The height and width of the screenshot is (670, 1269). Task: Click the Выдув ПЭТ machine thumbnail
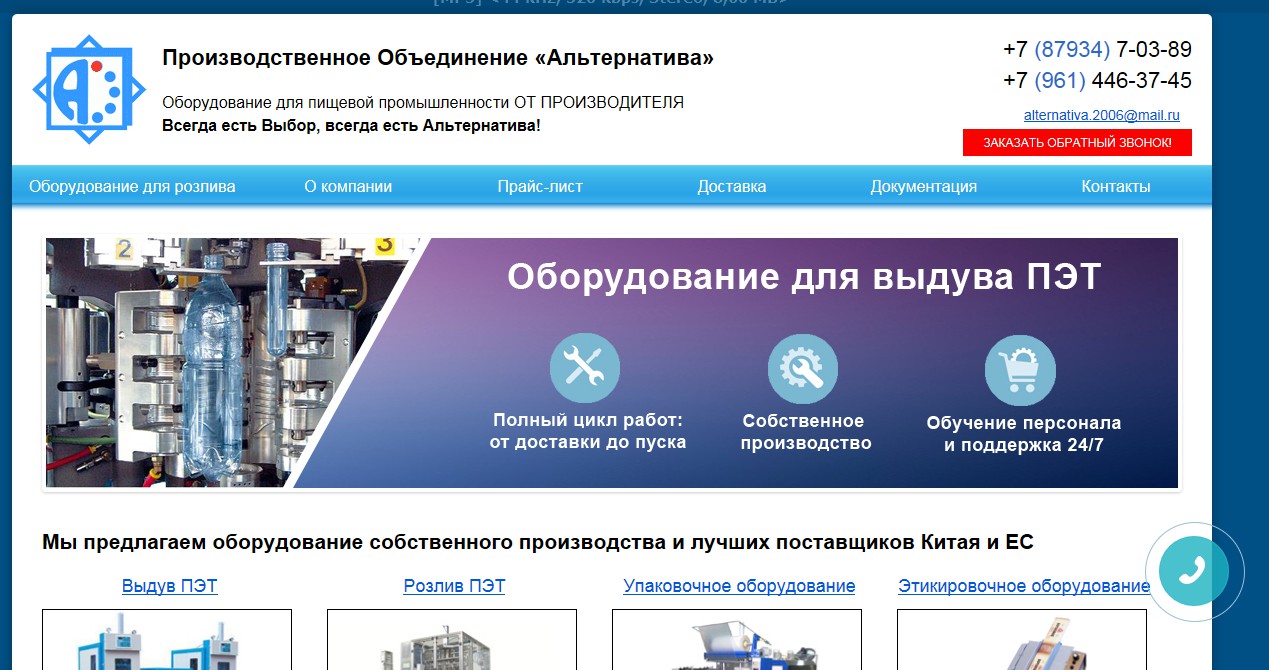click(x=167, y=640)
